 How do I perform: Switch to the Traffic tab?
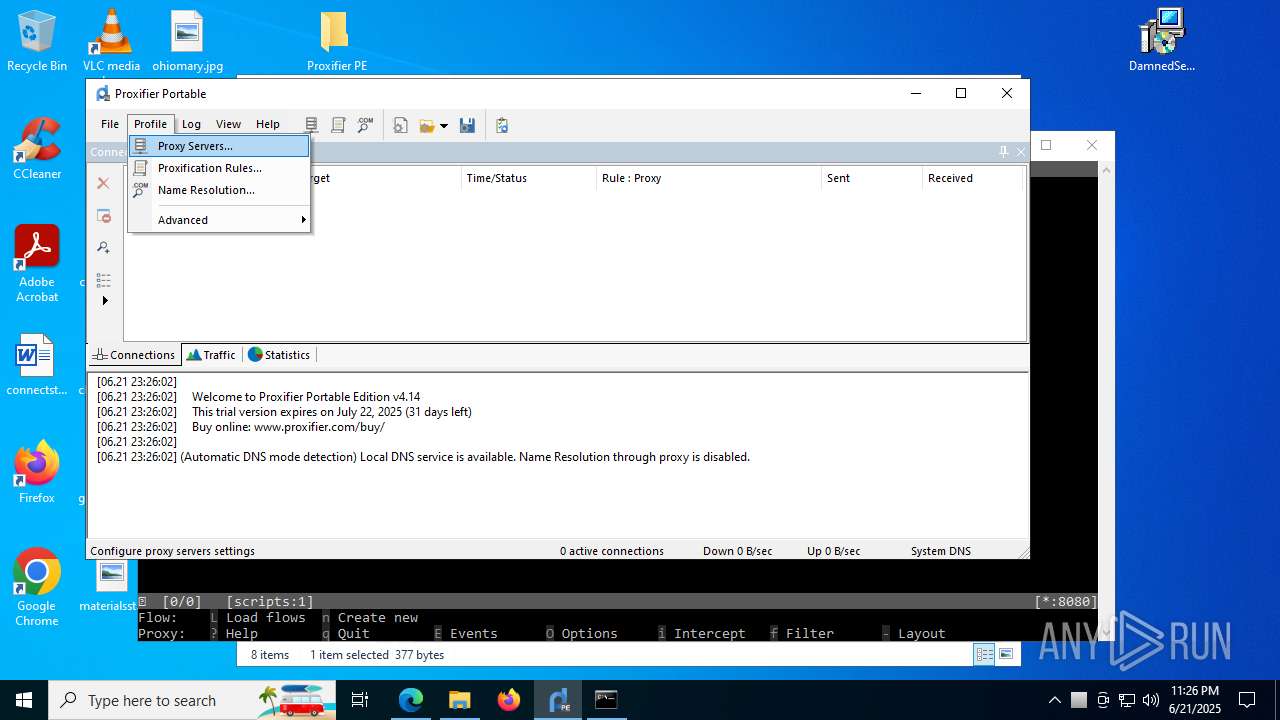[x=211, y=355]
